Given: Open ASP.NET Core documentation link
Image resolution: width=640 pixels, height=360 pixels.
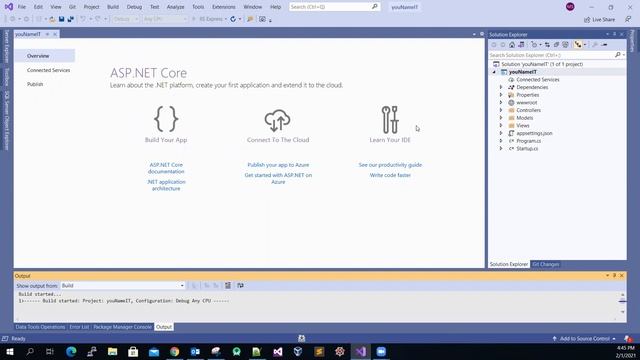Looking at the screenshot, I should tap(166, 168).
